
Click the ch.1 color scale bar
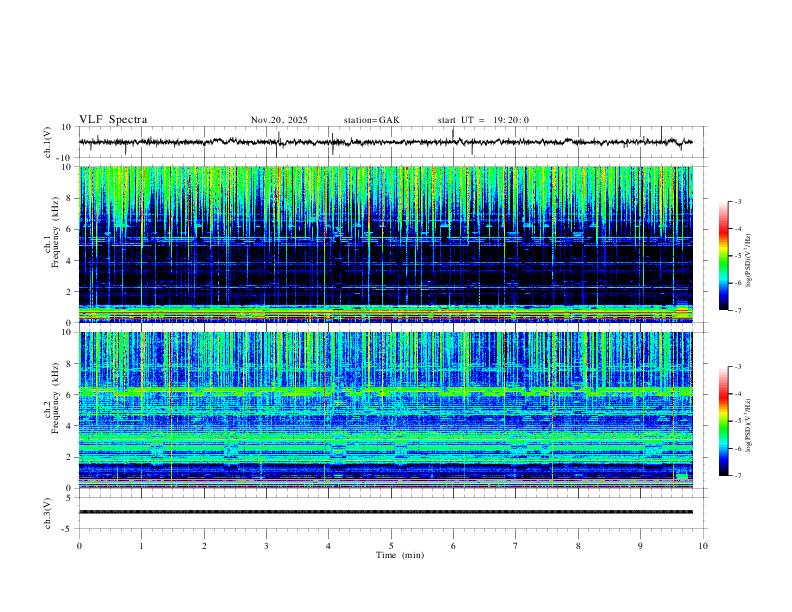pos(724,256)
